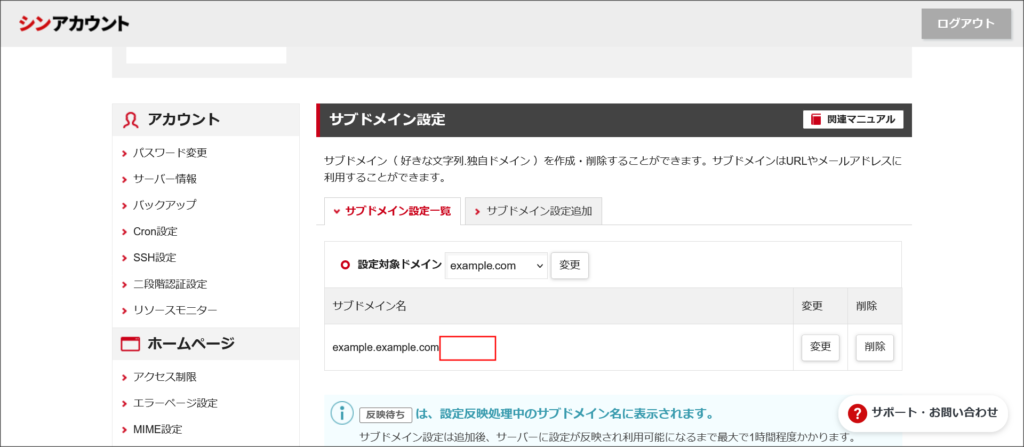Click 変更 button in subdomain row

click(820, 347)
